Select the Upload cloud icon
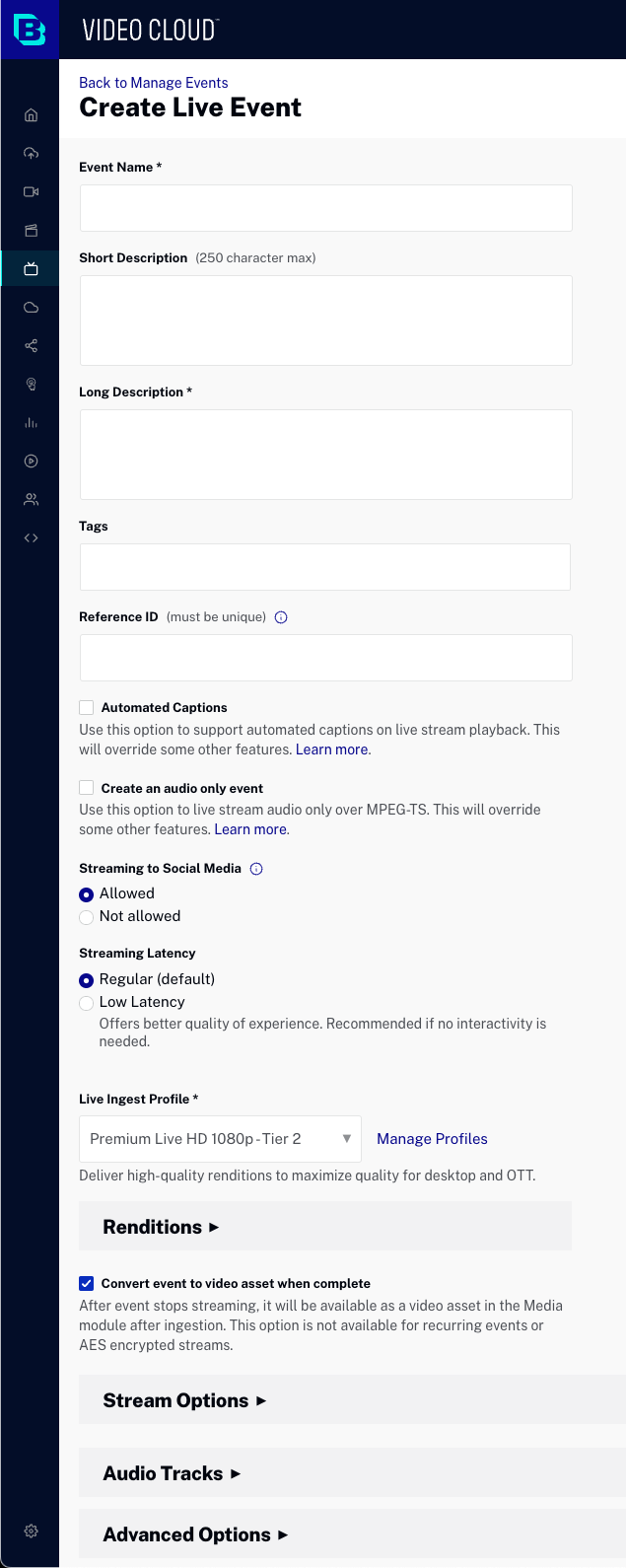 30,153
